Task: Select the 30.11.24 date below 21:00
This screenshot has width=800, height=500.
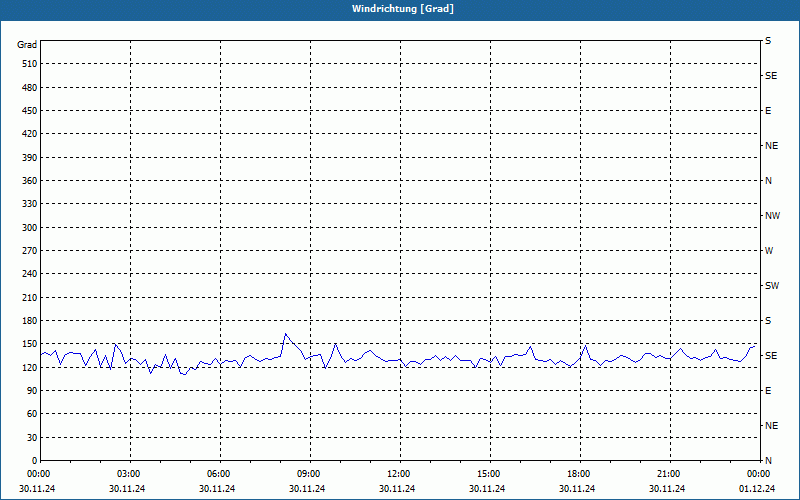Action: [667, 488]
